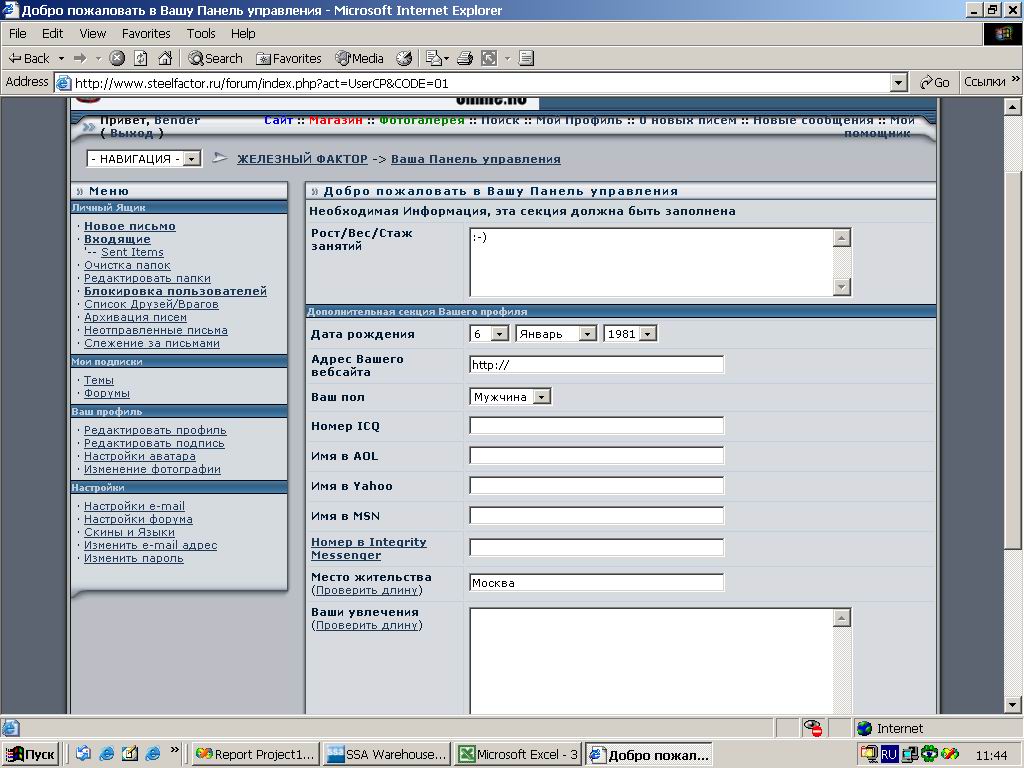Image resolution: width=1024 pixels, height=768 pixels.
Task: Open the НАВИГАЦИЯ dropdown
Action: point(192,159)
